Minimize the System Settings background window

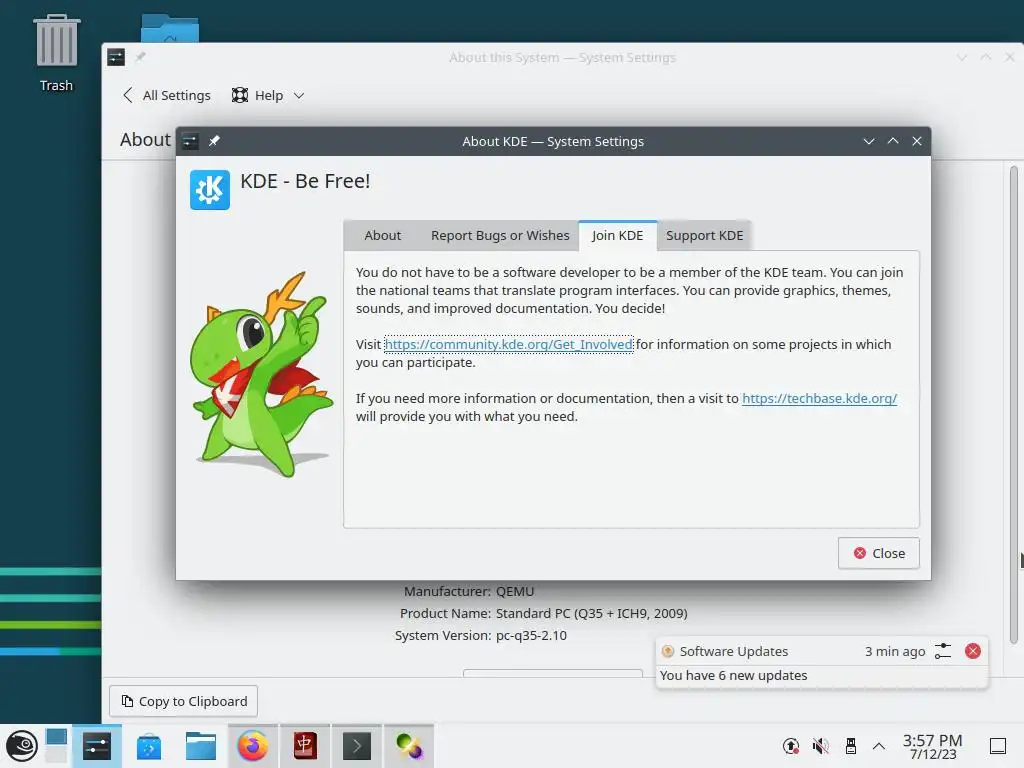(962, 57)
